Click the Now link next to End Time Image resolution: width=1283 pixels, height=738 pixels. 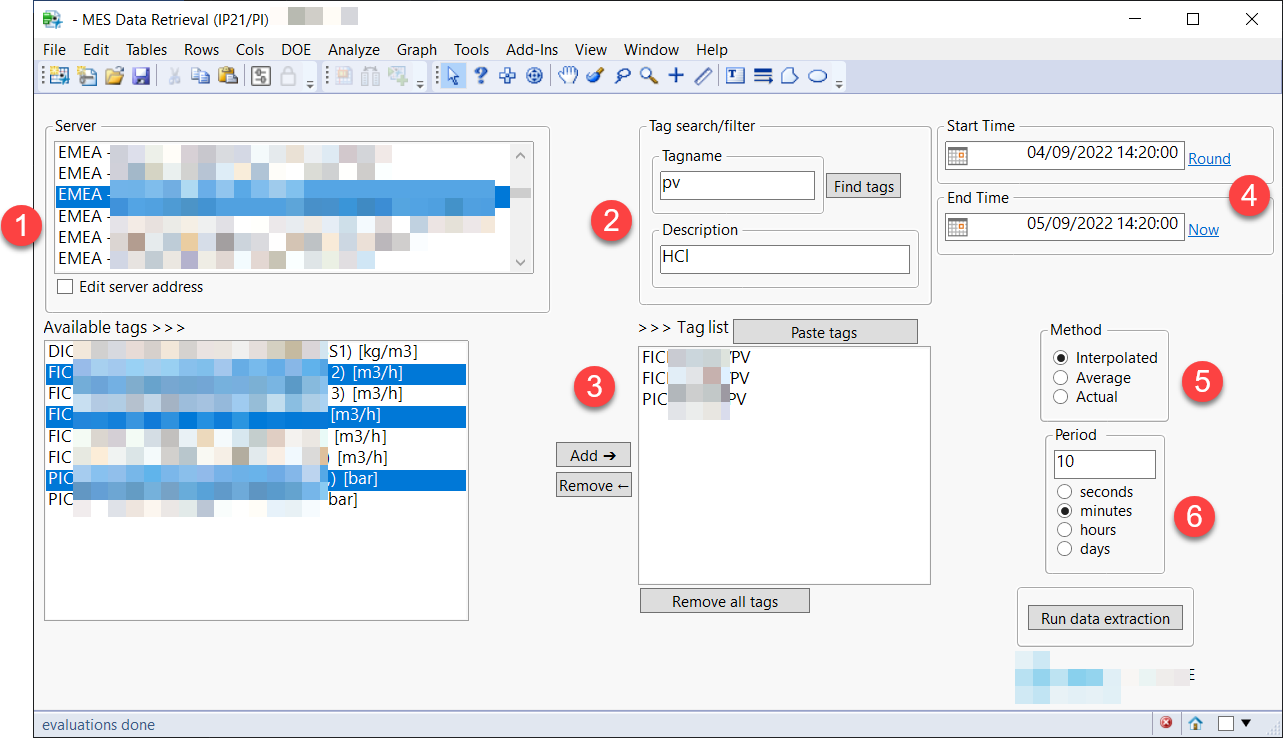1203,229
